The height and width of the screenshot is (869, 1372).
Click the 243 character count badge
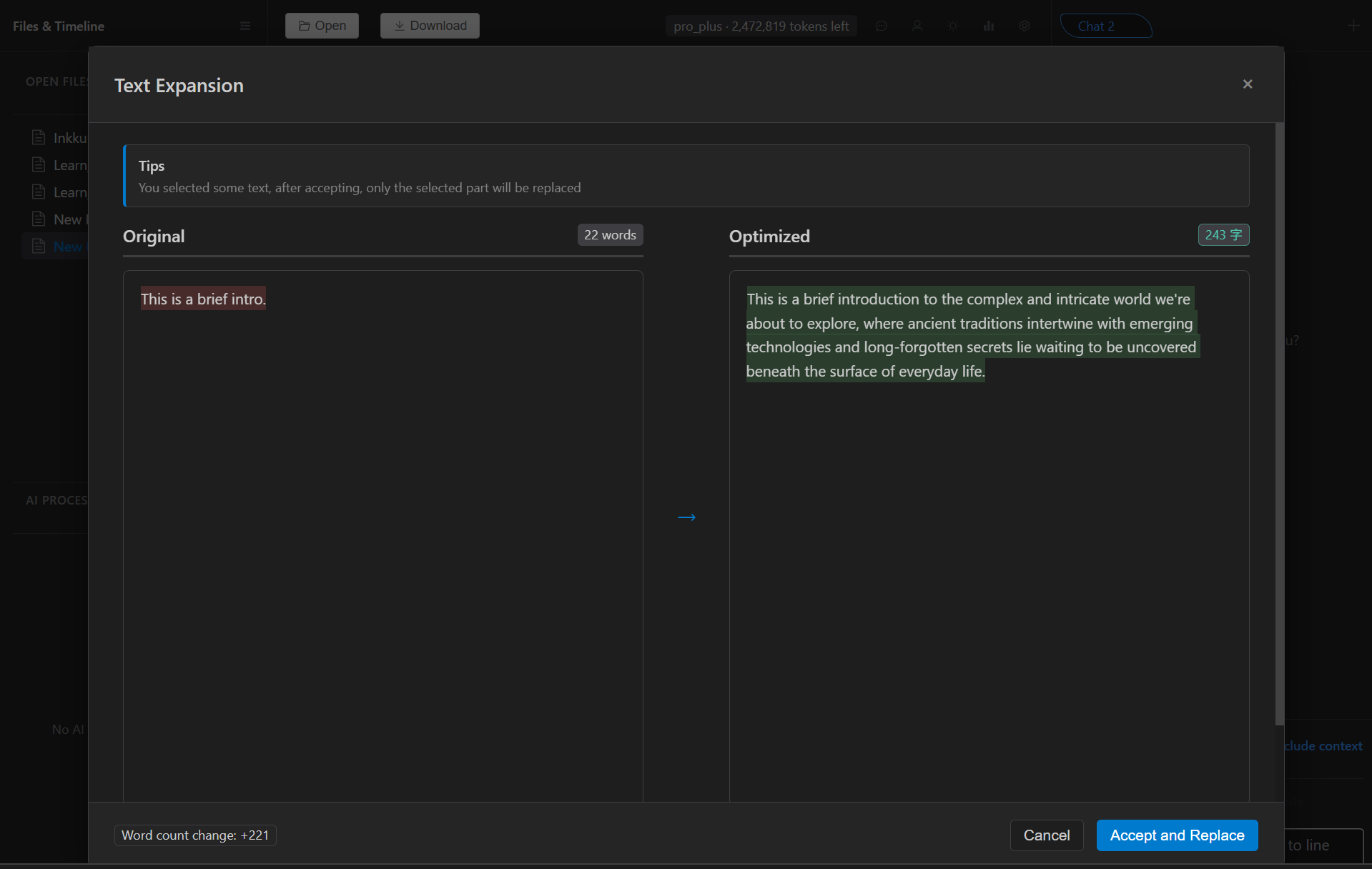pyautogui.click(x=1223, y=234)
